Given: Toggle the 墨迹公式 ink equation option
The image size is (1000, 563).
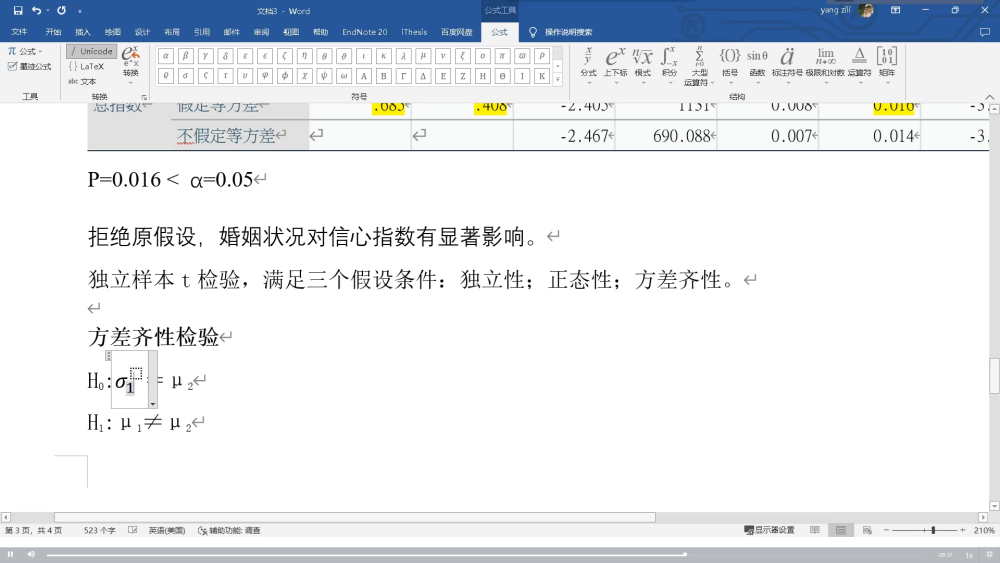Looking at the screenshot, I should (x=29, y=66).
